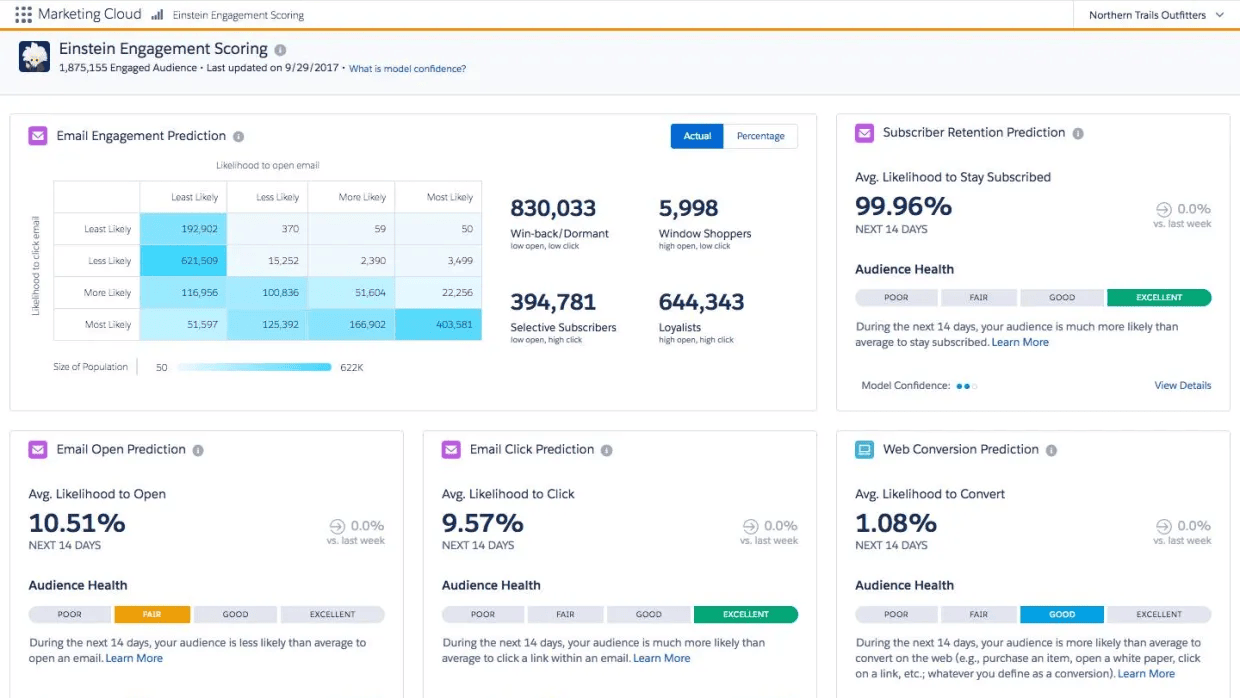Viewport: 1240px width, 698px height.
Task: Click the envelope icon on Email Open Prediction
Action: [37, 450]
